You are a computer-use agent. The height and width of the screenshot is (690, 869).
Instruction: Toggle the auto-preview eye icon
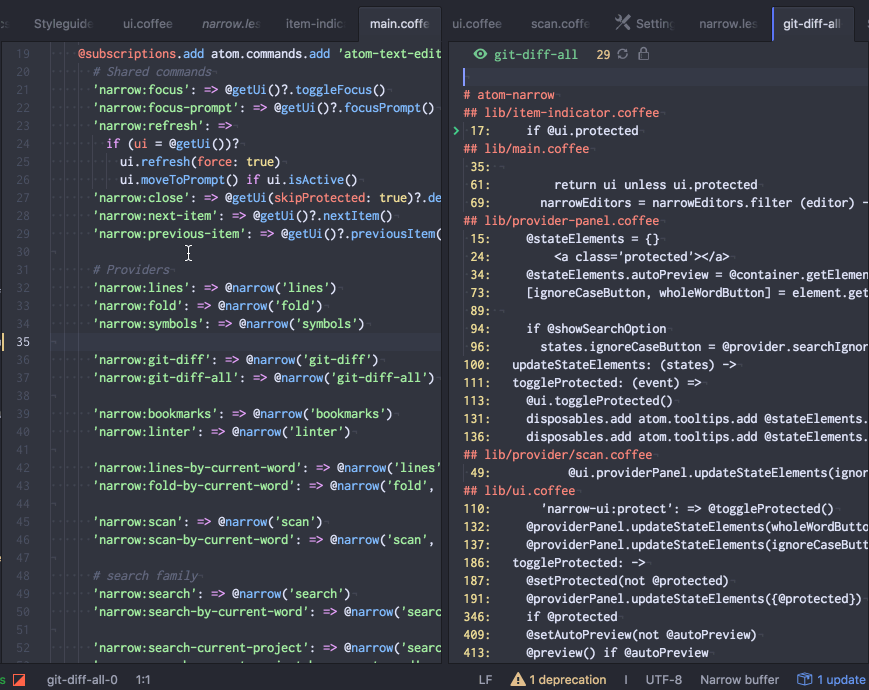481,54
